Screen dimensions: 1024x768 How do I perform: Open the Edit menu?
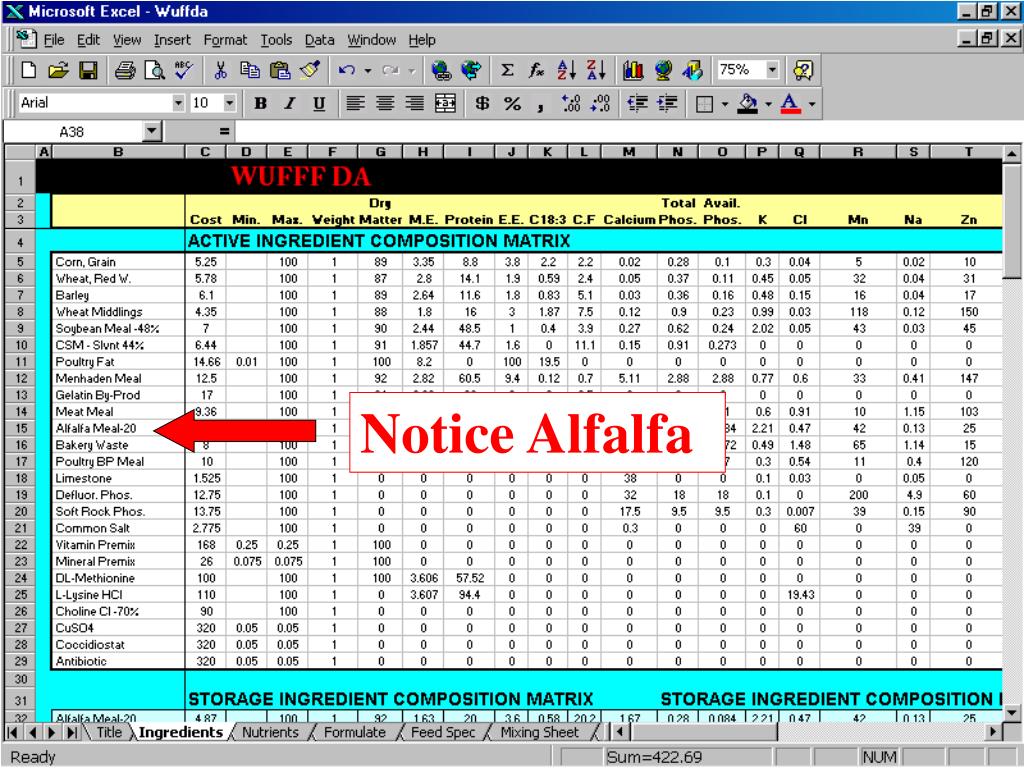88,40
